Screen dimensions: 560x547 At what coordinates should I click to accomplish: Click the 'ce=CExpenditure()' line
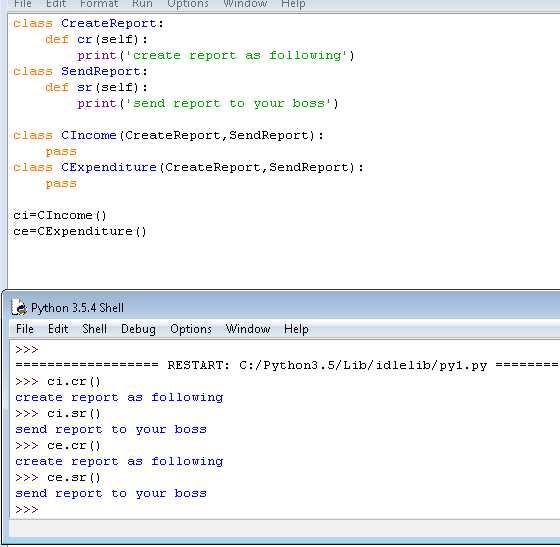point(80,231)
